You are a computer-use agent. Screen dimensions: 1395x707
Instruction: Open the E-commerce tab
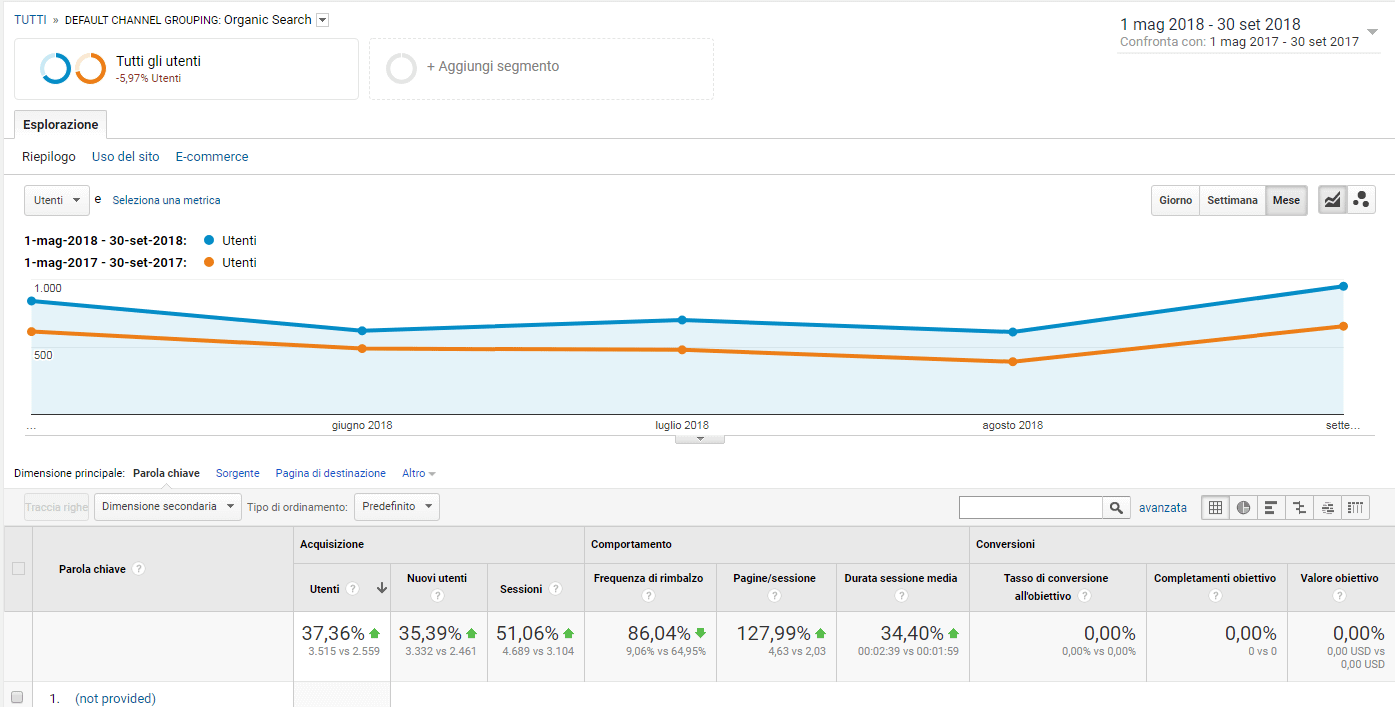tap(212, 157)
